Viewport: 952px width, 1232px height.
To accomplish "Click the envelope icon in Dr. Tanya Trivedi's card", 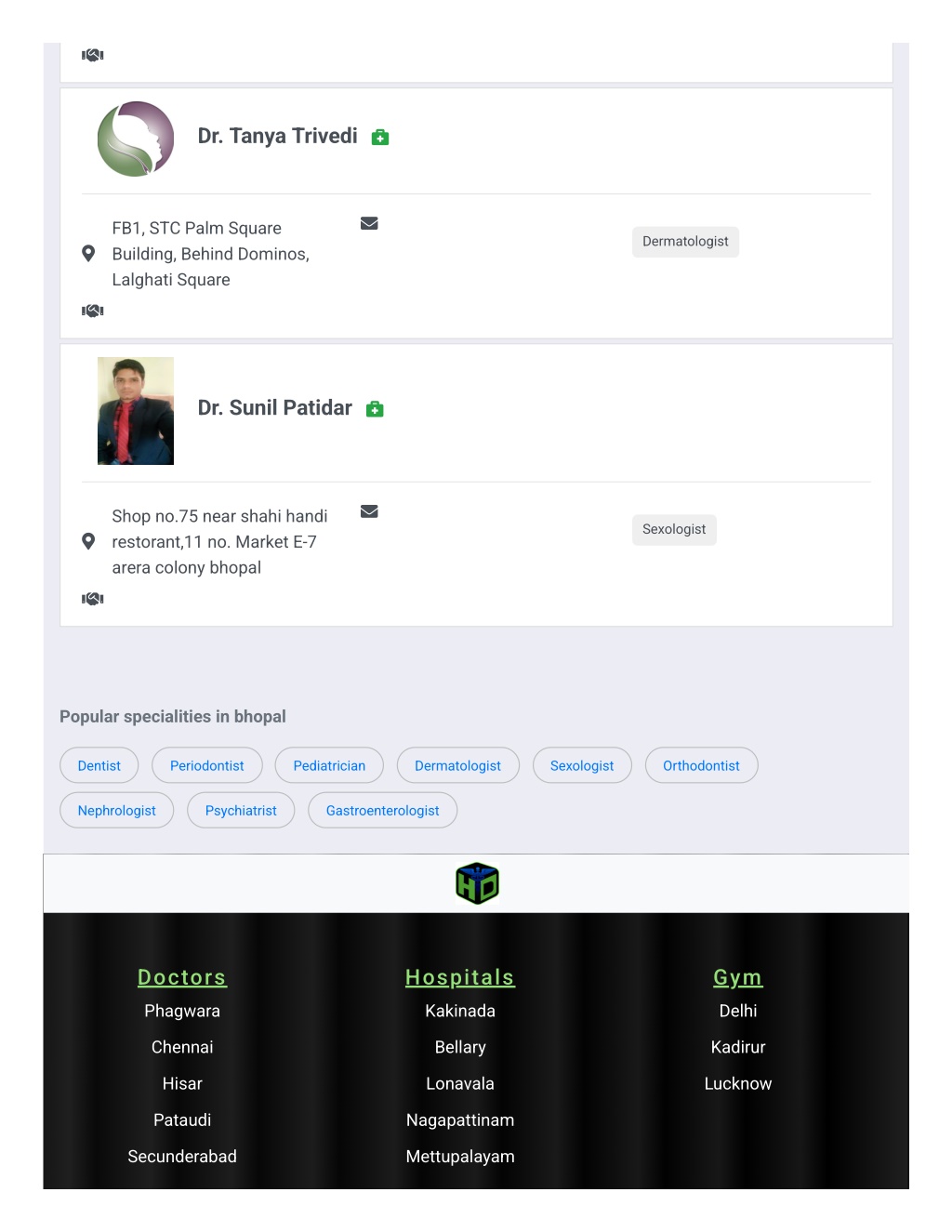I will tap(369, 223).
